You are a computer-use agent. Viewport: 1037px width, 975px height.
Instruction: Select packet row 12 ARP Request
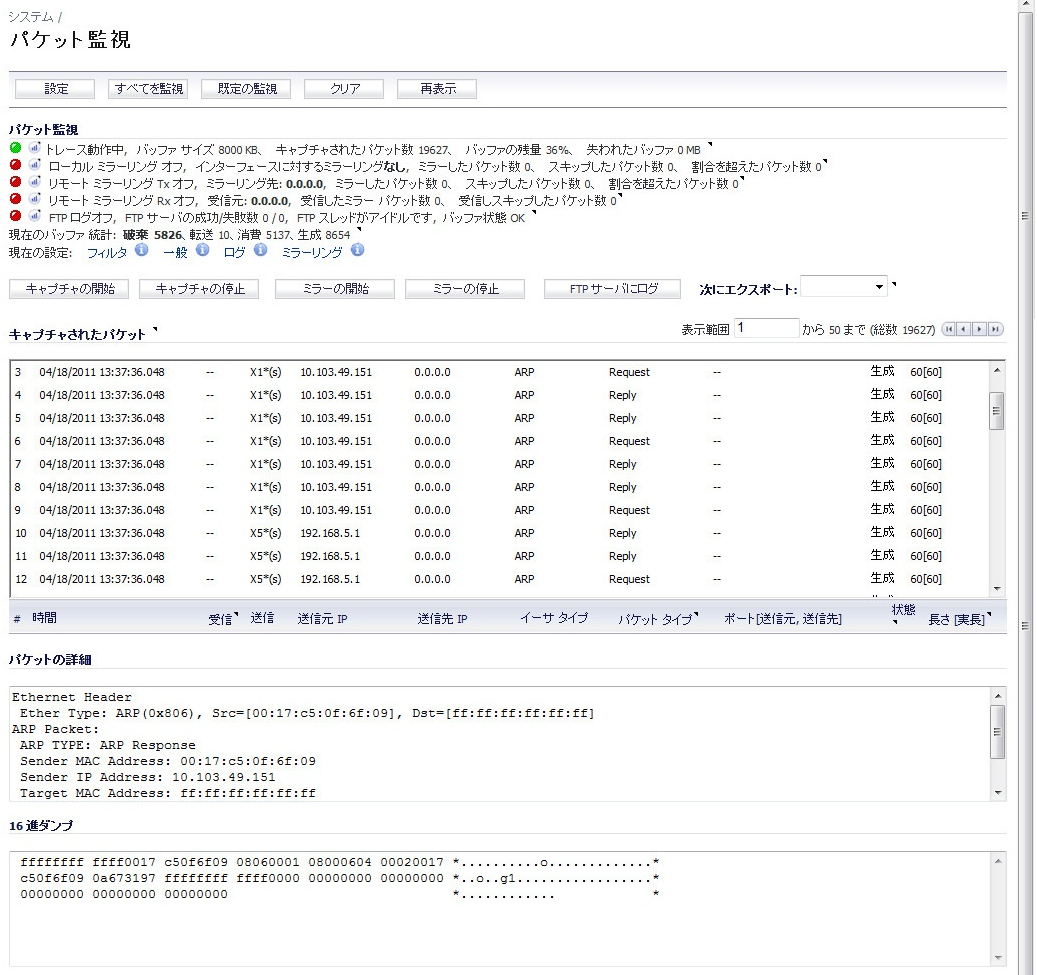click(500, 579)
